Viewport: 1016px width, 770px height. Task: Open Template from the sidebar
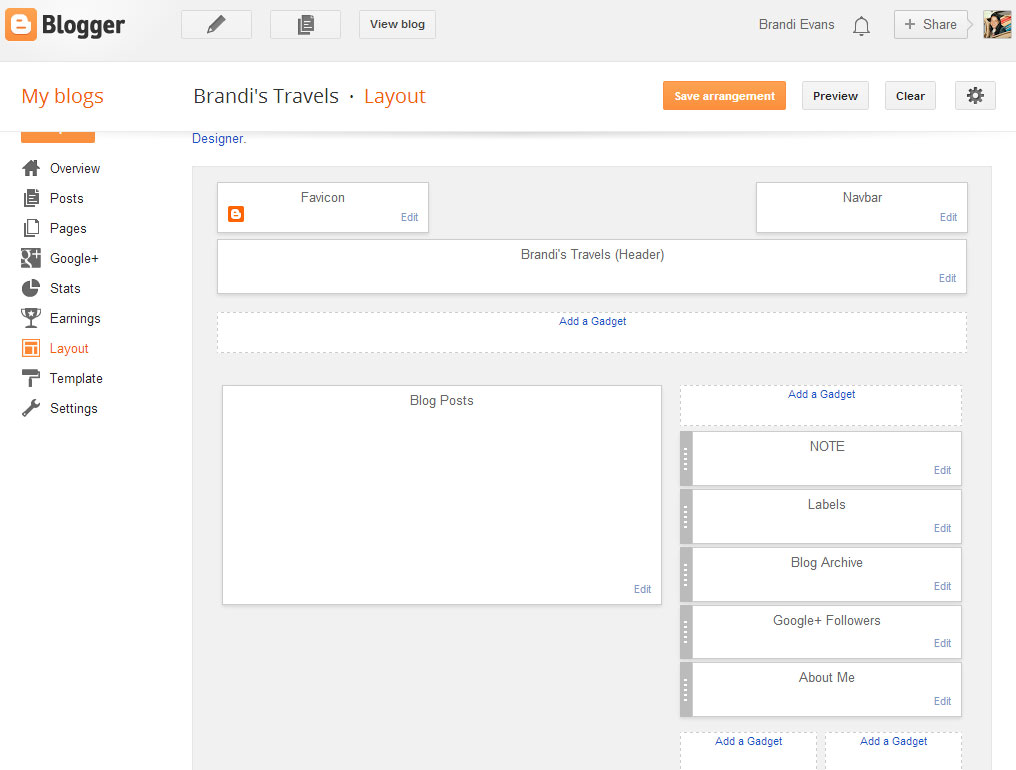(x=76, y=378)
